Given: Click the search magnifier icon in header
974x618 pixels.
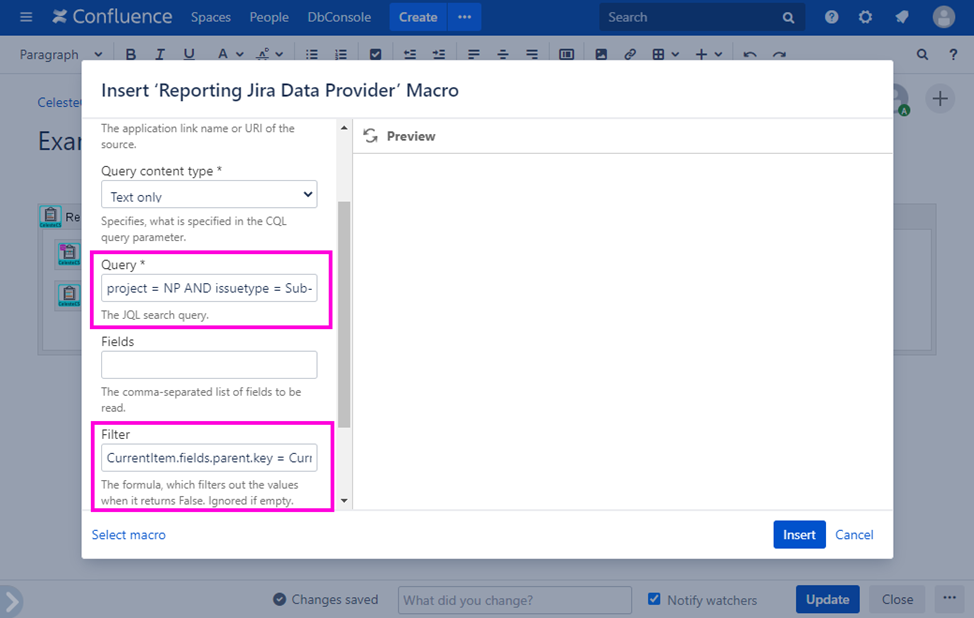Looking at the screenshot, I should (x=788, y=18).
